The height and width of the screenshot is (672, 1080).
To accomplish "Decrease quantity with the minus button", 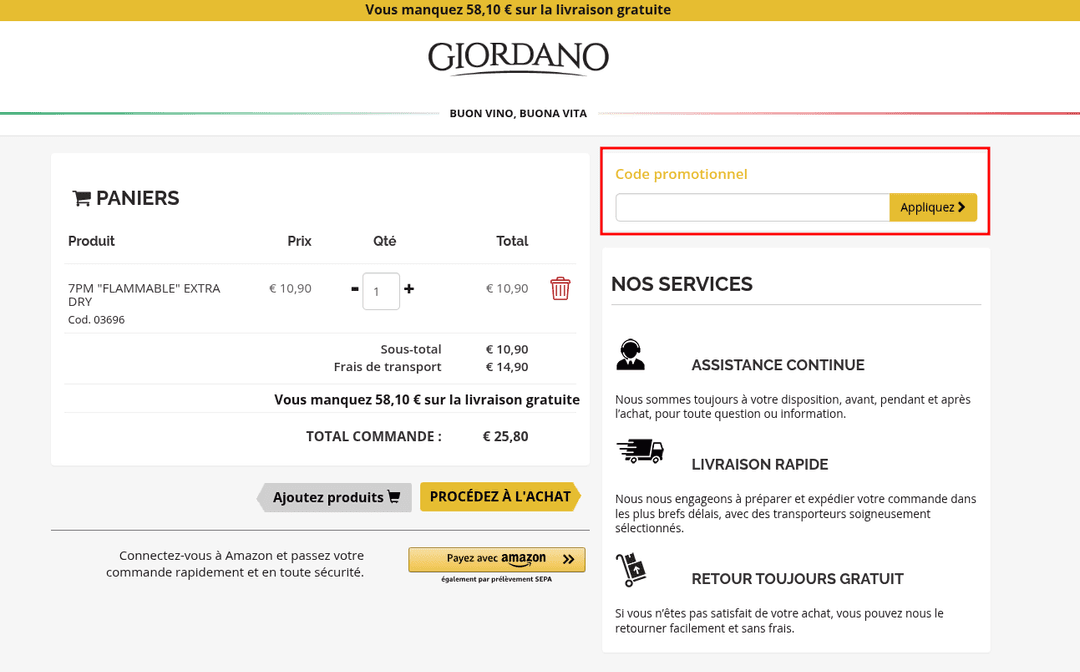I will coord(355,289).
